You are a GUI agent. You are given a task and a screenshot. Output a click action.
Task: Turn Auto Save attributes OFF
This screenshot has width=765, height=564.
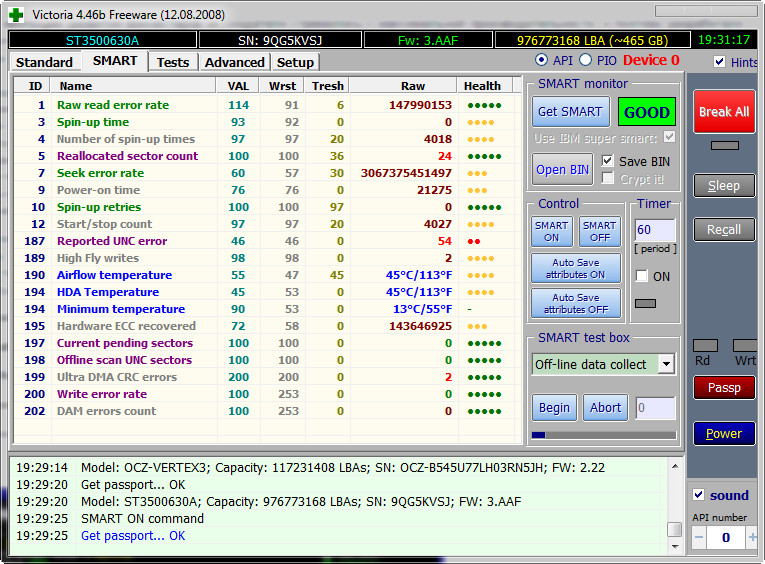(575, 303)
